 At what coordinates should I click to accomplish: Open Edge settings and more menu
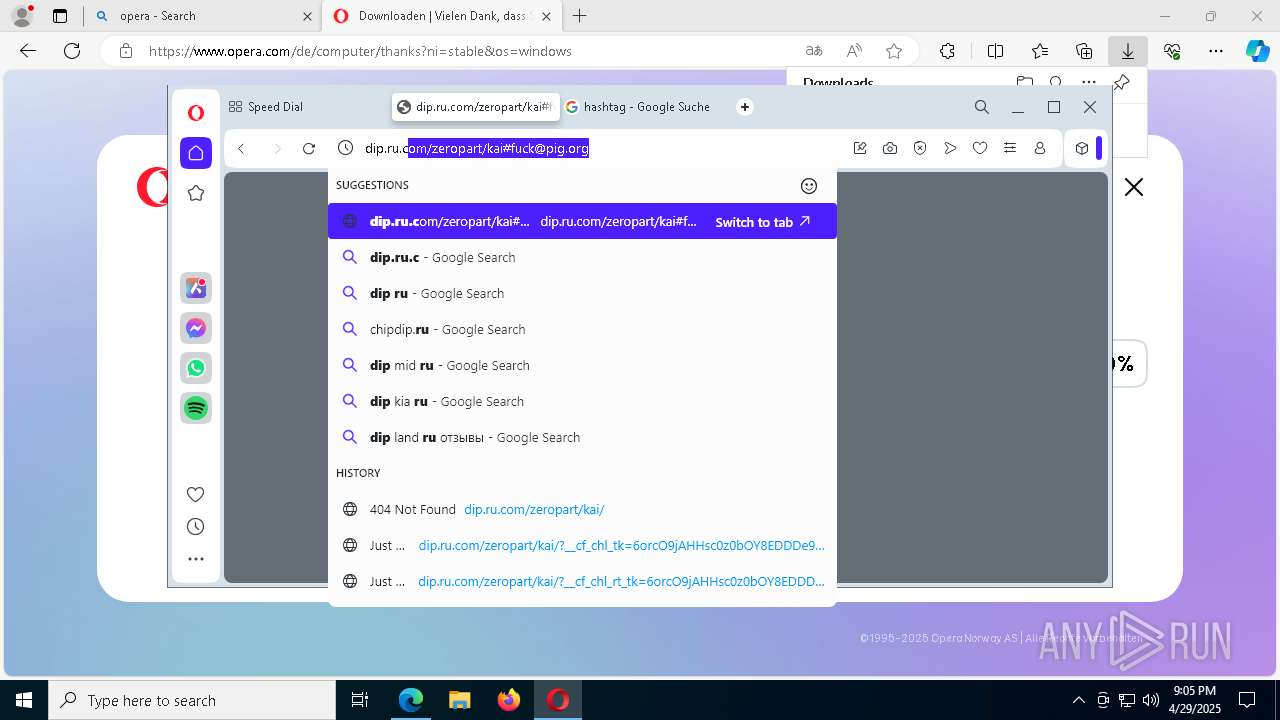click(x=1216, y=51)
